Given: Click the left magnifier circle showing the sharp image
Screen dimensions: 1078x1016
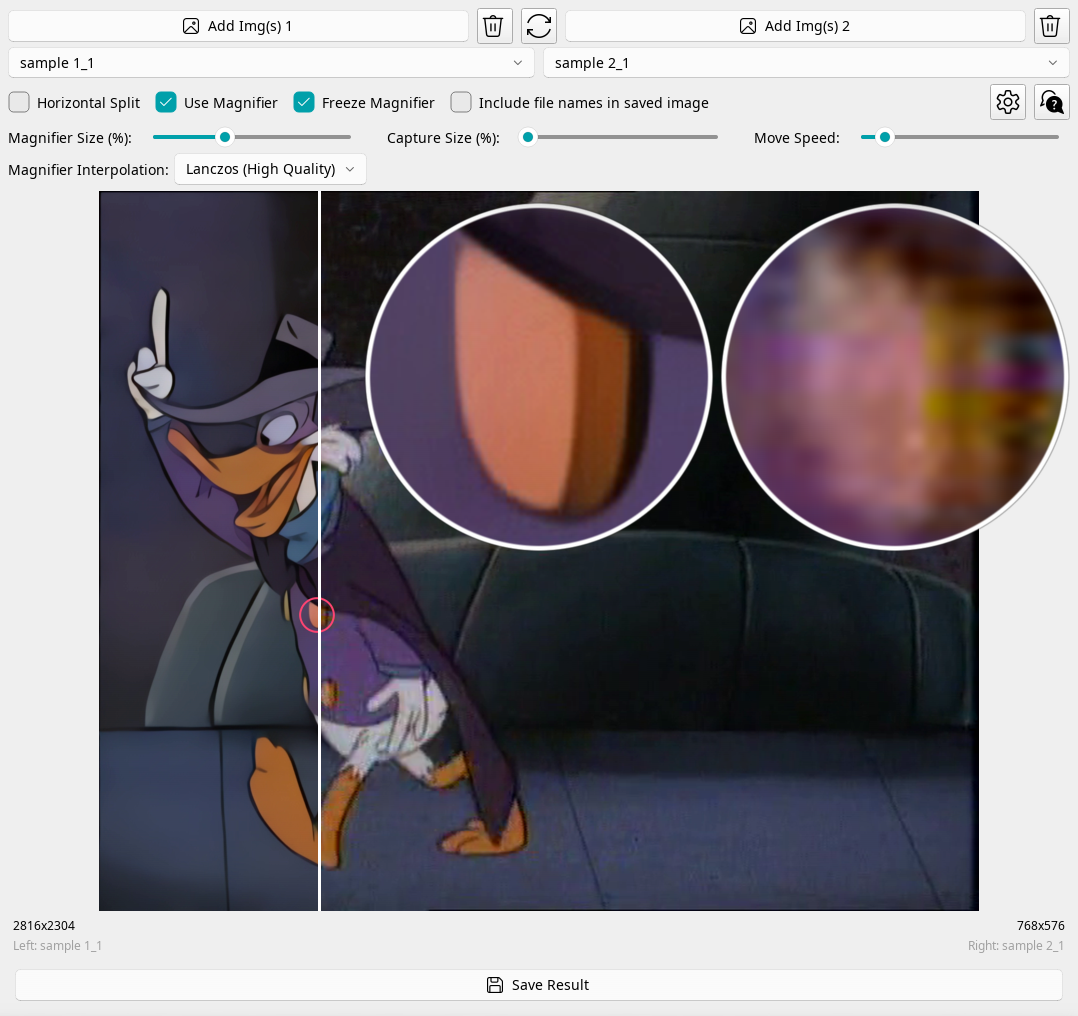Looking at the screenshot, I should tap(539, 377).
